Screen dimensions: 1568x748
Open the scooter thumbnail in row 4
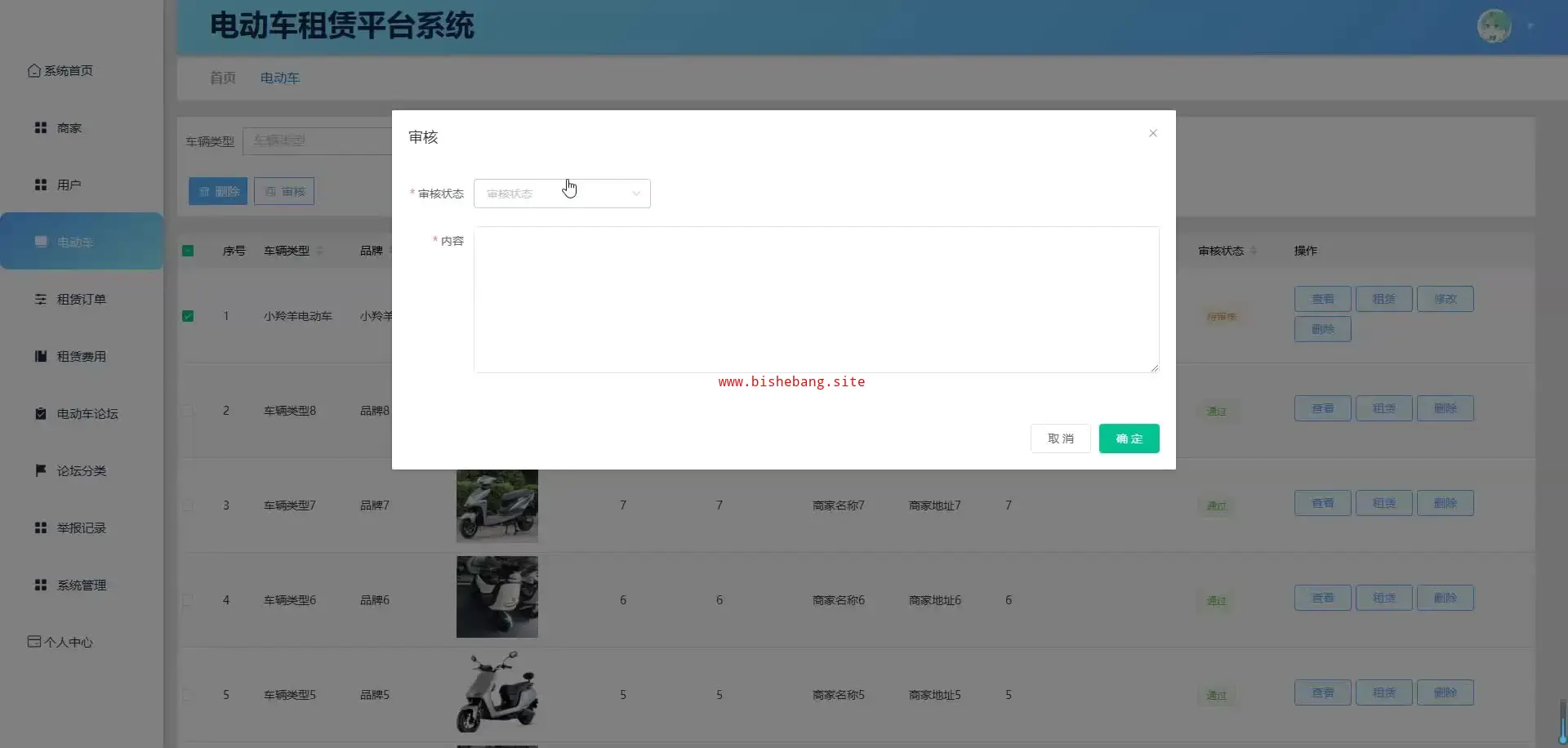497,597
